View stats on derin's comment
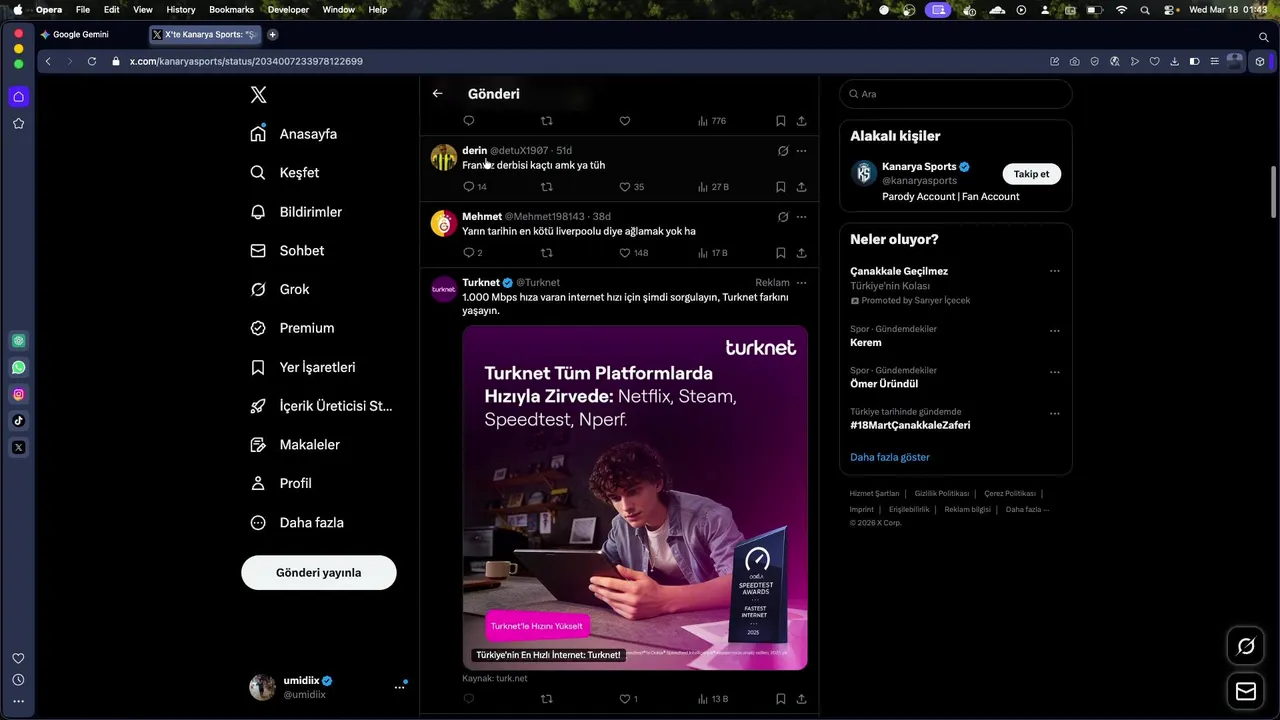The width and height of the screenshot is (1280, 720). [x=703, y=187]
